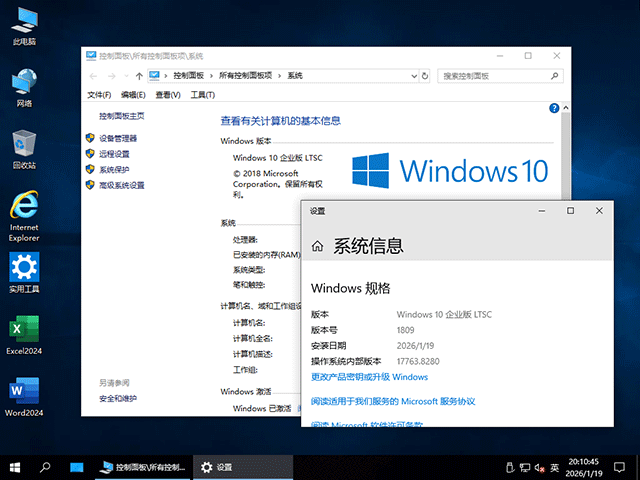Open the address bar history dropdown
640x480 pixels.
pos(414,76)
